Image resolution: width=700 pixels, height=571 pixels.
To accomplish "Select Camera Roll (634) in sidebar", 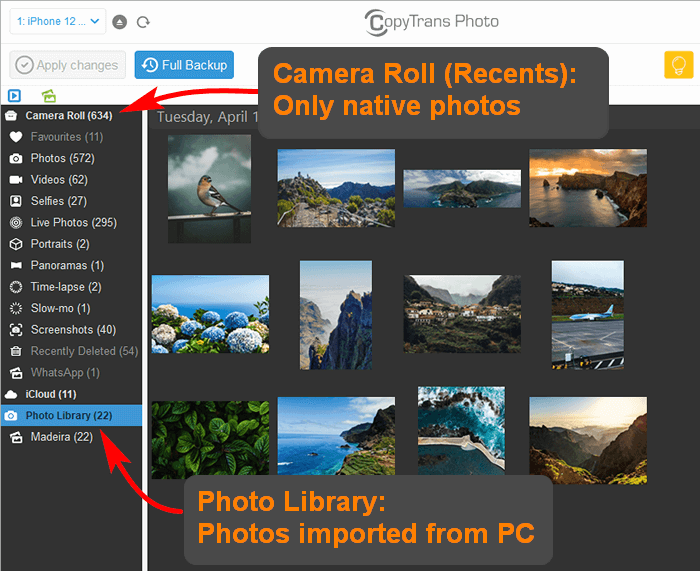I will tap(69, 116).
